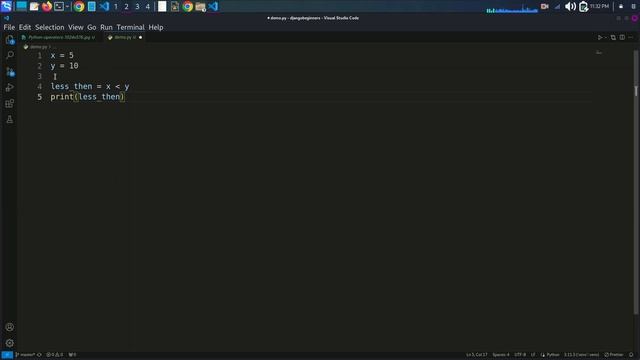This screenshot has width=640, height=360.
Task: Open the Testing flask view
Action: pyautogui.click(x=10, y=119)
